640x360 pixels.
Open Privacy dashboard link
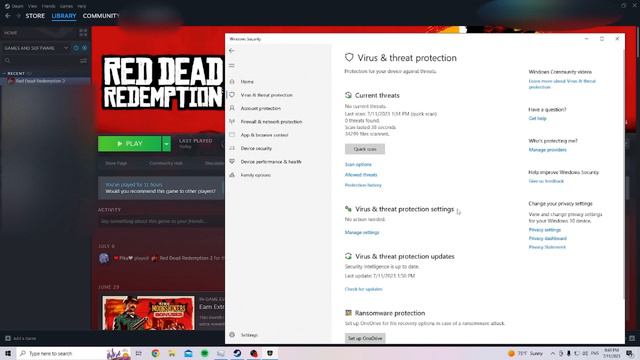click(547, 238)
